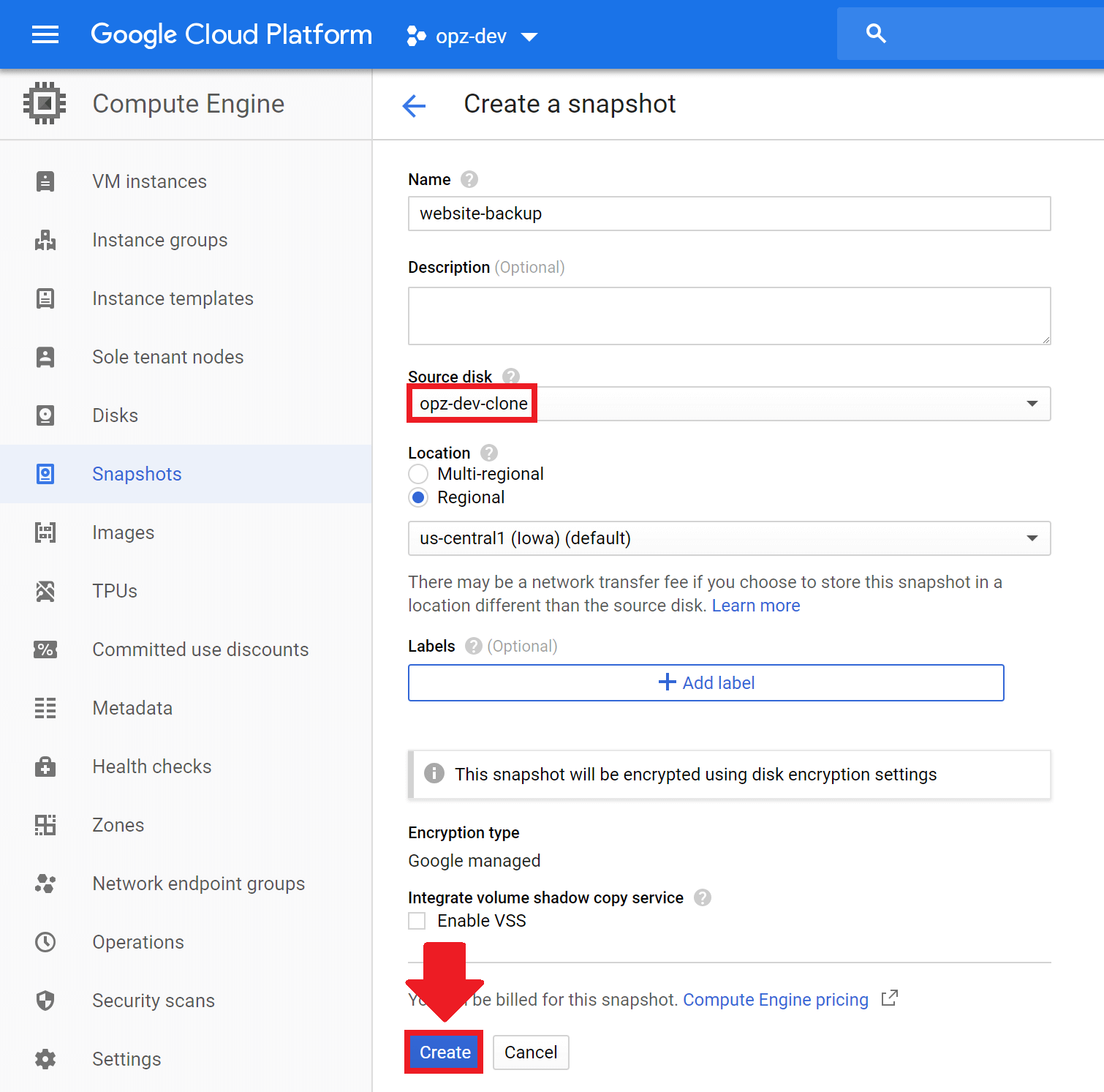The image size is (1104, 1092).
Task: Open the hamburger navigation menu
Action: [45, 34]
